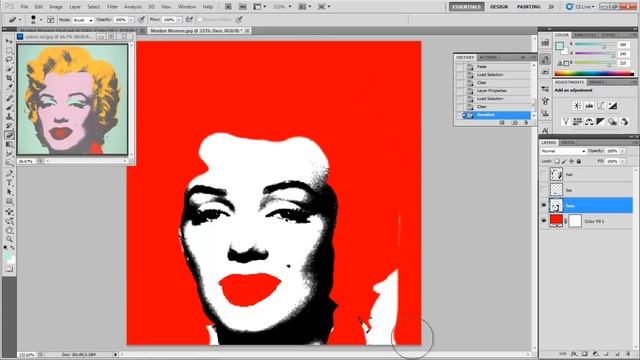
Task: Create new snapshot in History panel
Action: coord(514,122)
